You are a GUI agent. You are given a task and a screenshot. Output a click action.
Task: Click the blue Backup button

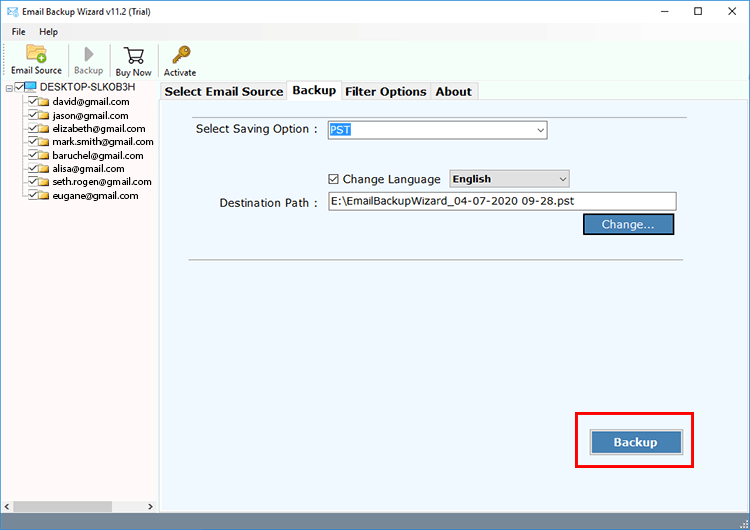tap(636, 442)
